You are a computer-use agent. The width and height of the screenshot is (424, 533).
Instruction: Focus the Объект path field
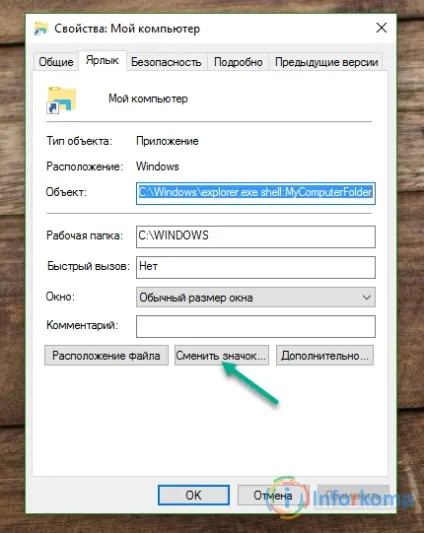tap(256, 193)
